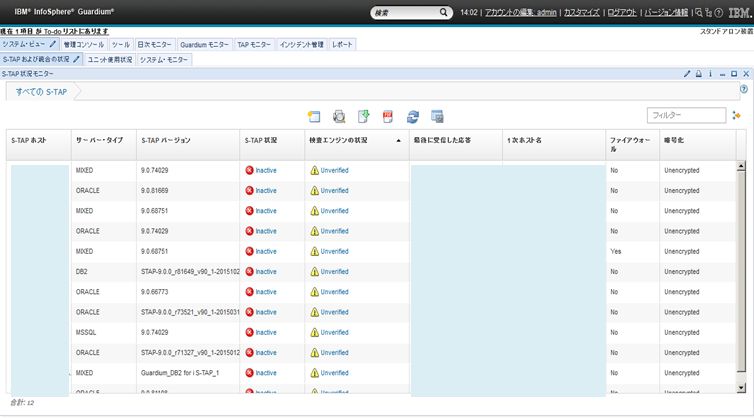Viewport: 754px width, 418px height.
Task: Click the help icon on S-TAP panel
Action: point(743,89)
